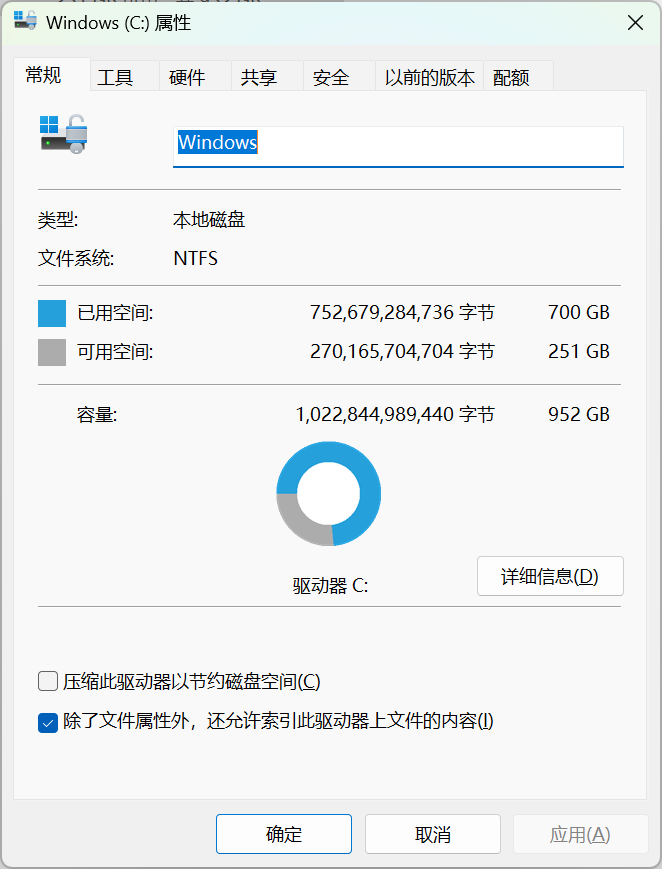Click the 251 GB free size
The image size is (662, 869).
pos(579,351)
